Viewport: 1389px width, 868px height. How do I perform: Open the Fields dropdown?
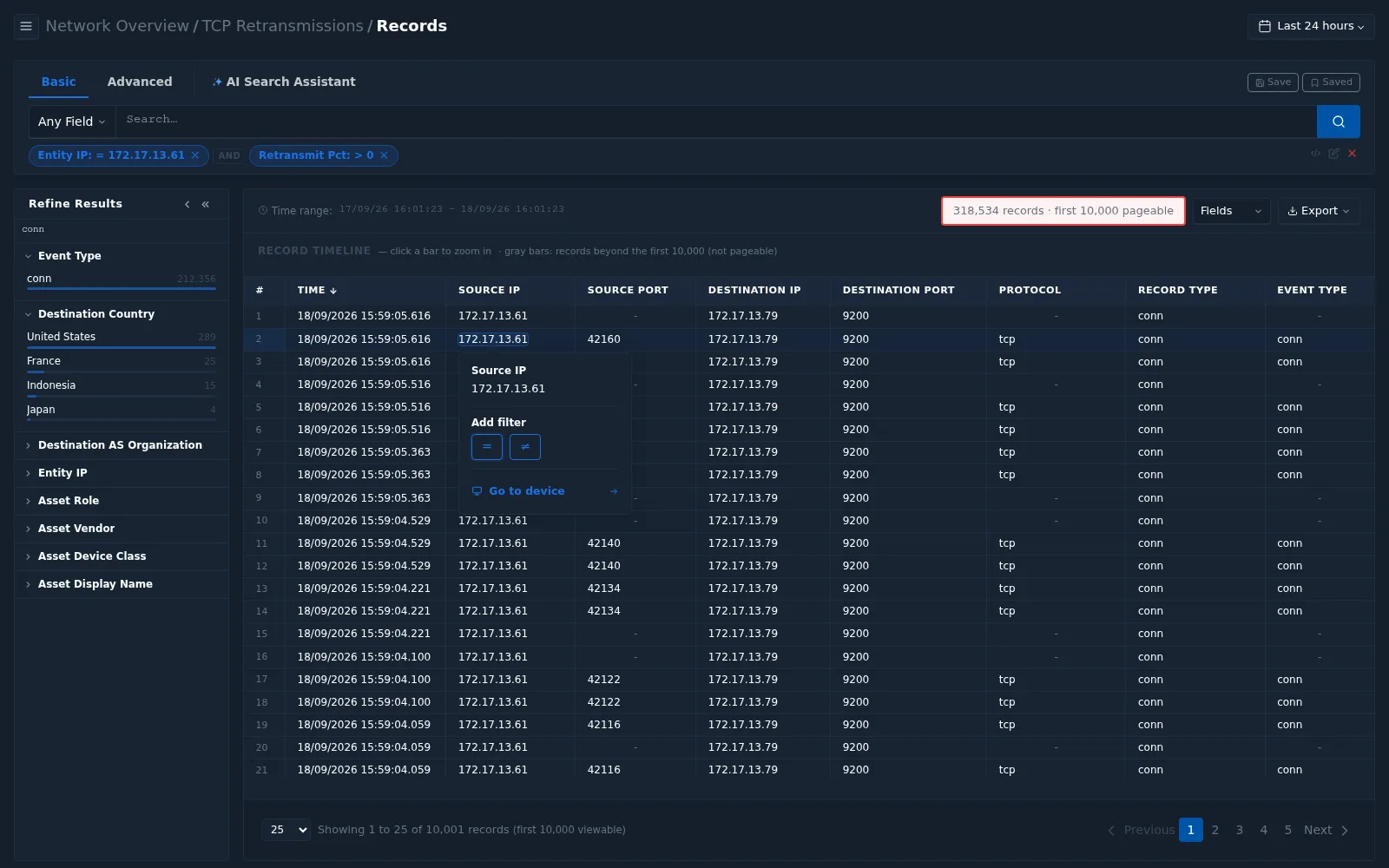[1231, 211]
